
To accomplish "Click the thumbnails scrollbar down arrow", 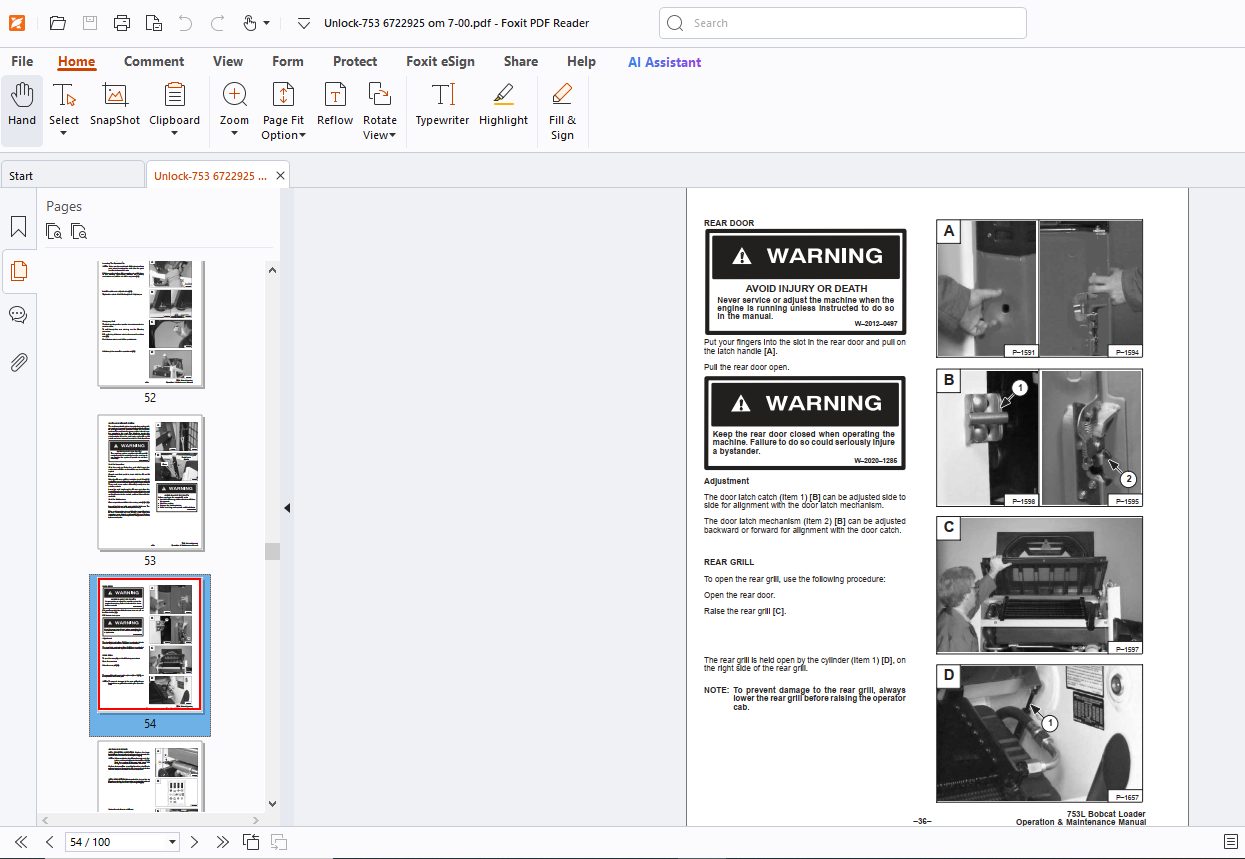I will click(272, 803).
